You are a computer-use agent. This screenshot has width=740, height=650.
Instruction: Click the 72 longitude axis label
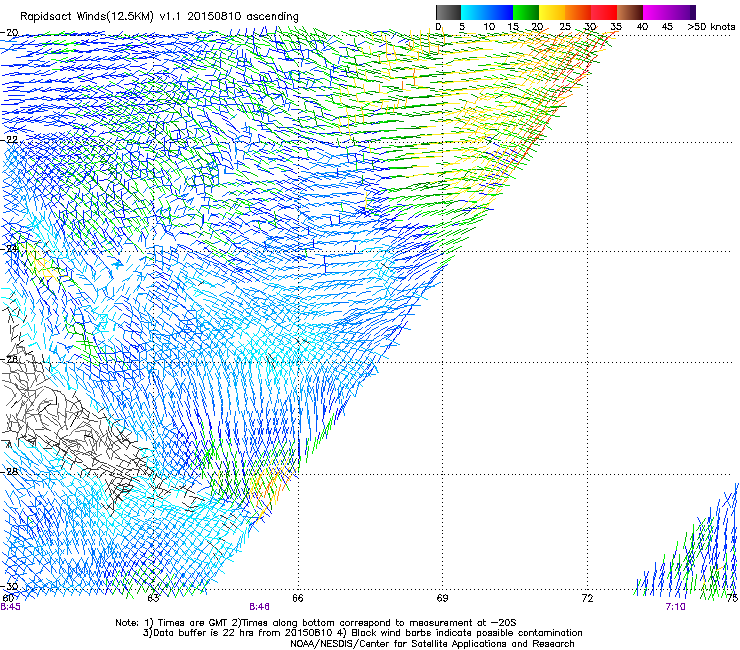coord(587,598)
